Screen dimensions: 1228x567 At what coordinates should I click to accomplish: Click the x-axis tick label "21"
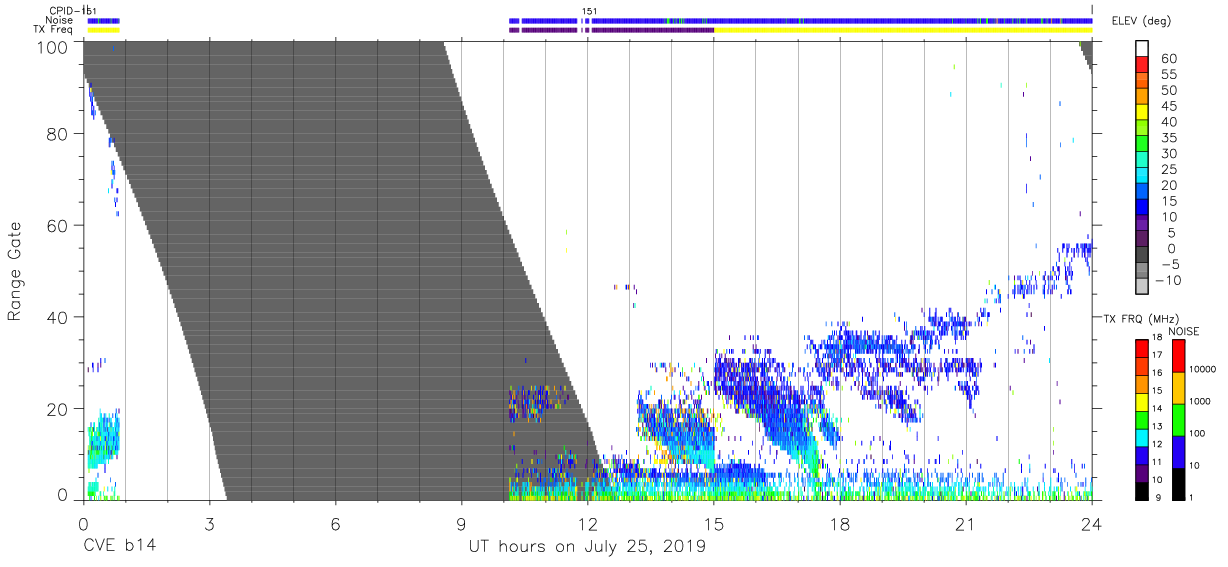(966, 524)
